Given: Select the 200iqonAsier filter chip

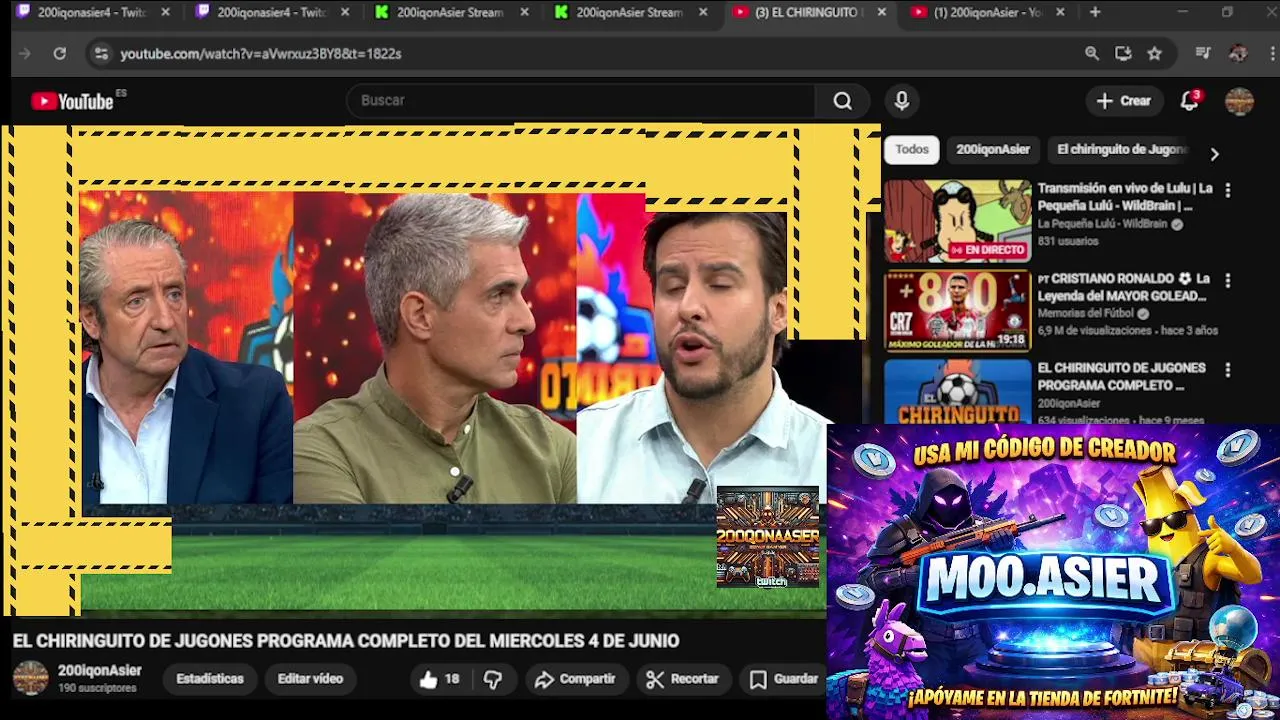Looking at the screenshot, I should coord(993,149).
